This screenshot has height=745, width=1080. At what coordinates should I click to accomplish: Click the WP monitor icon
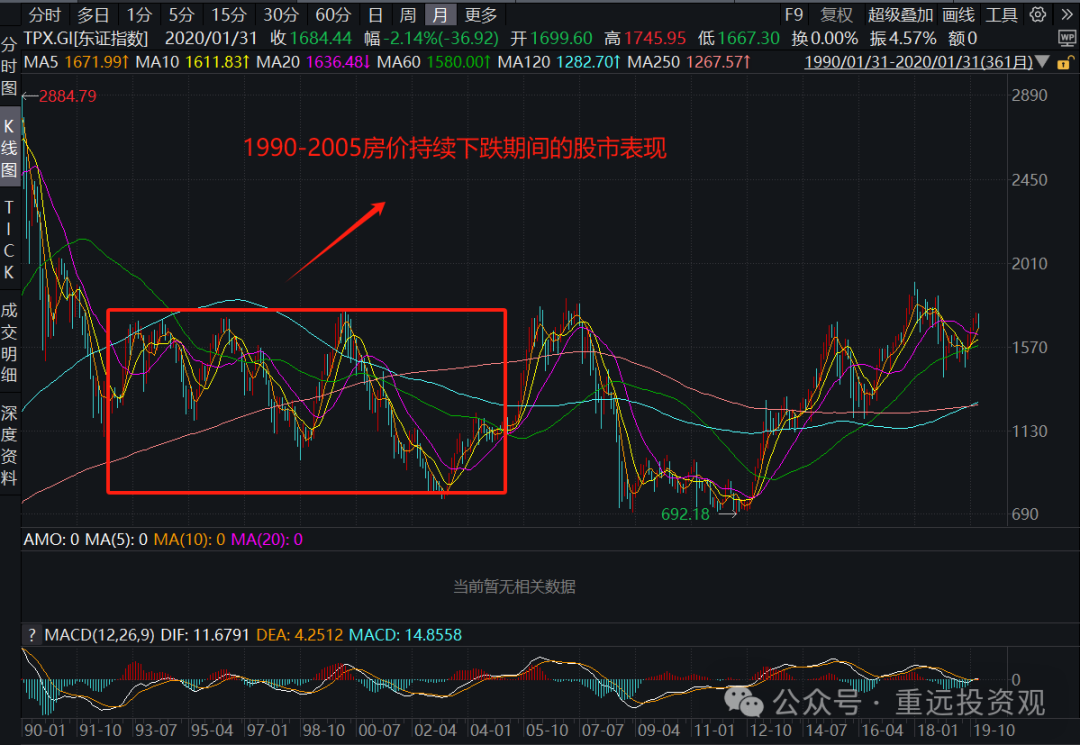1067,38
